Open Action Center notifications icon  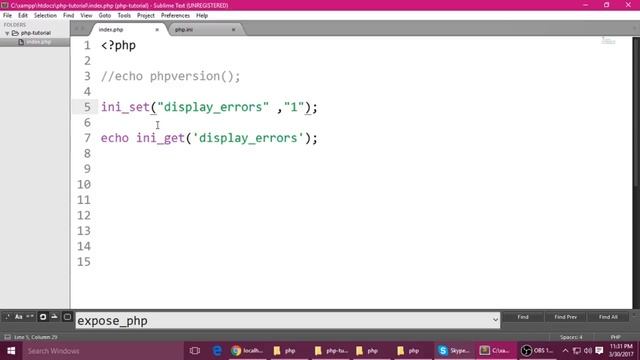(599, 351)
